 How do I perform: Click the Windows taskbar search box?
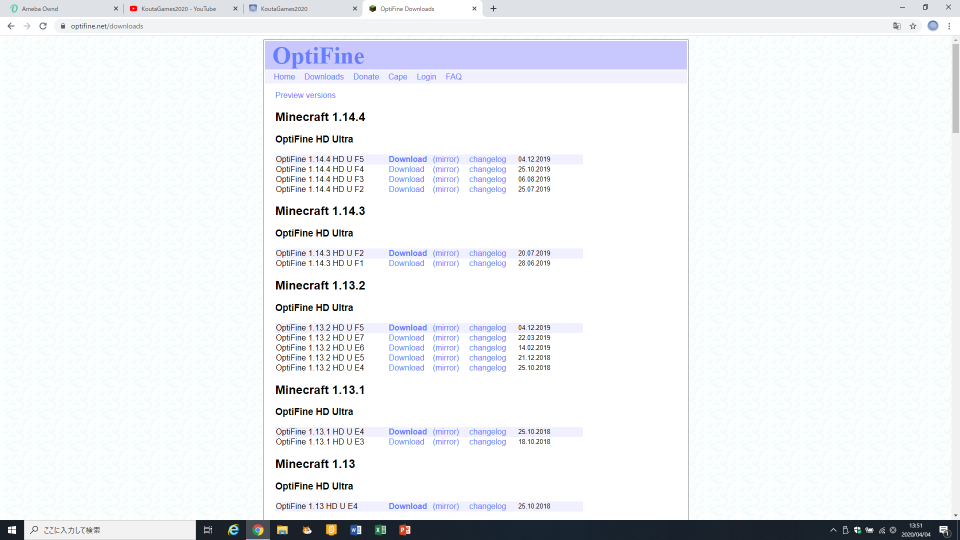(x=110, y=530)
